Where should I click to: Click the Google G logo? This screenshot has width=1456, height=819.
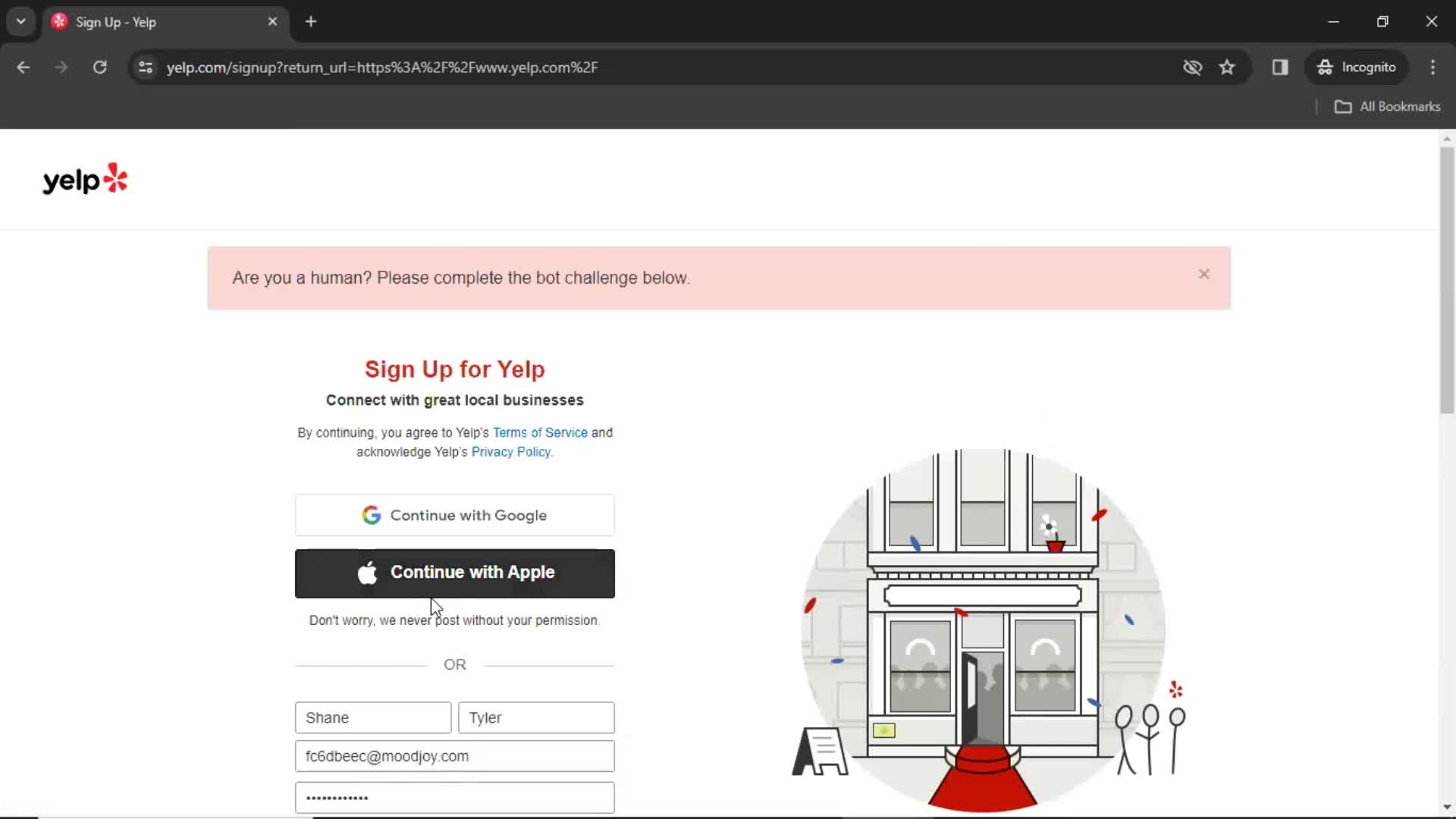pyautogui.click(x=371, y=515)
